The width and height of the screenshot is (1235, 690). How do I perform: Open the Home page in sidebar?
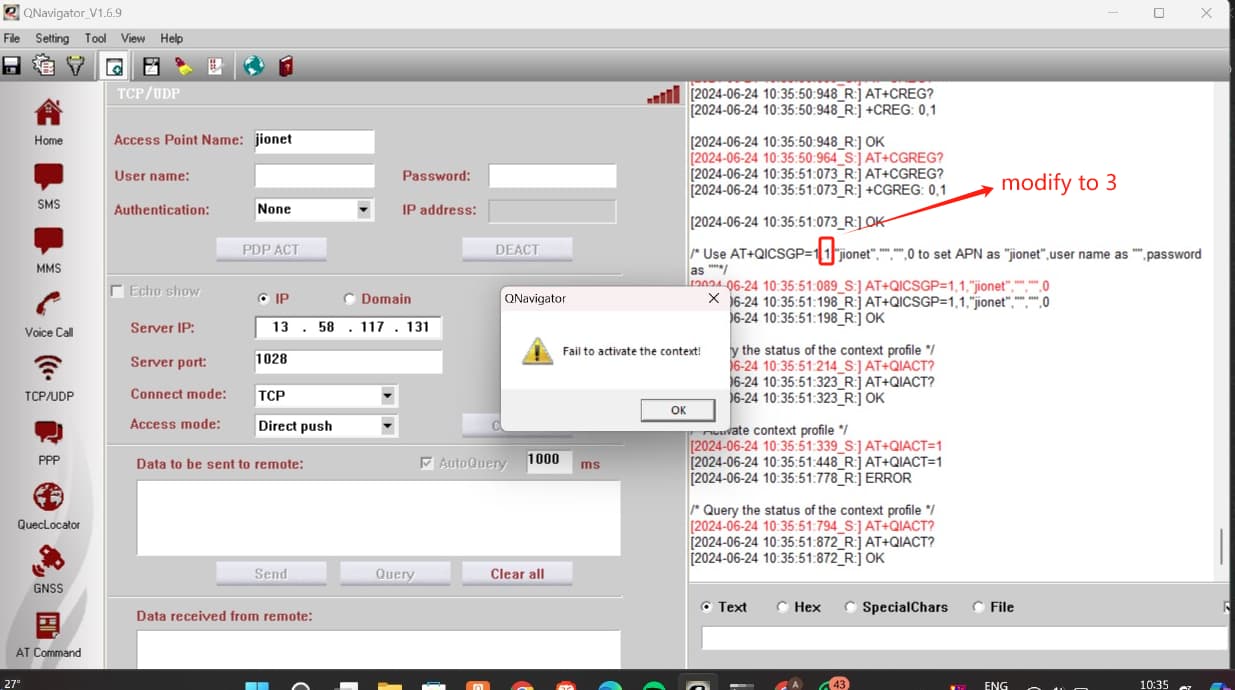(x=48, y=113)
